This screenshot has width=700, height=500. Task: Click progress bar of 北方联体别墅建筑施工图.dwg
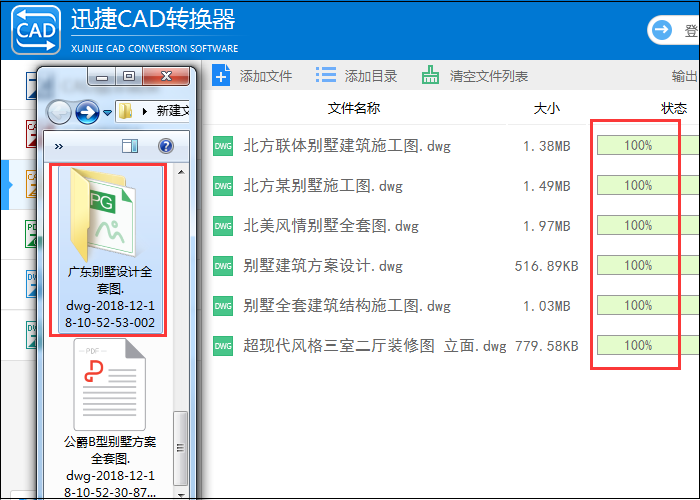[x=648, y=146]
